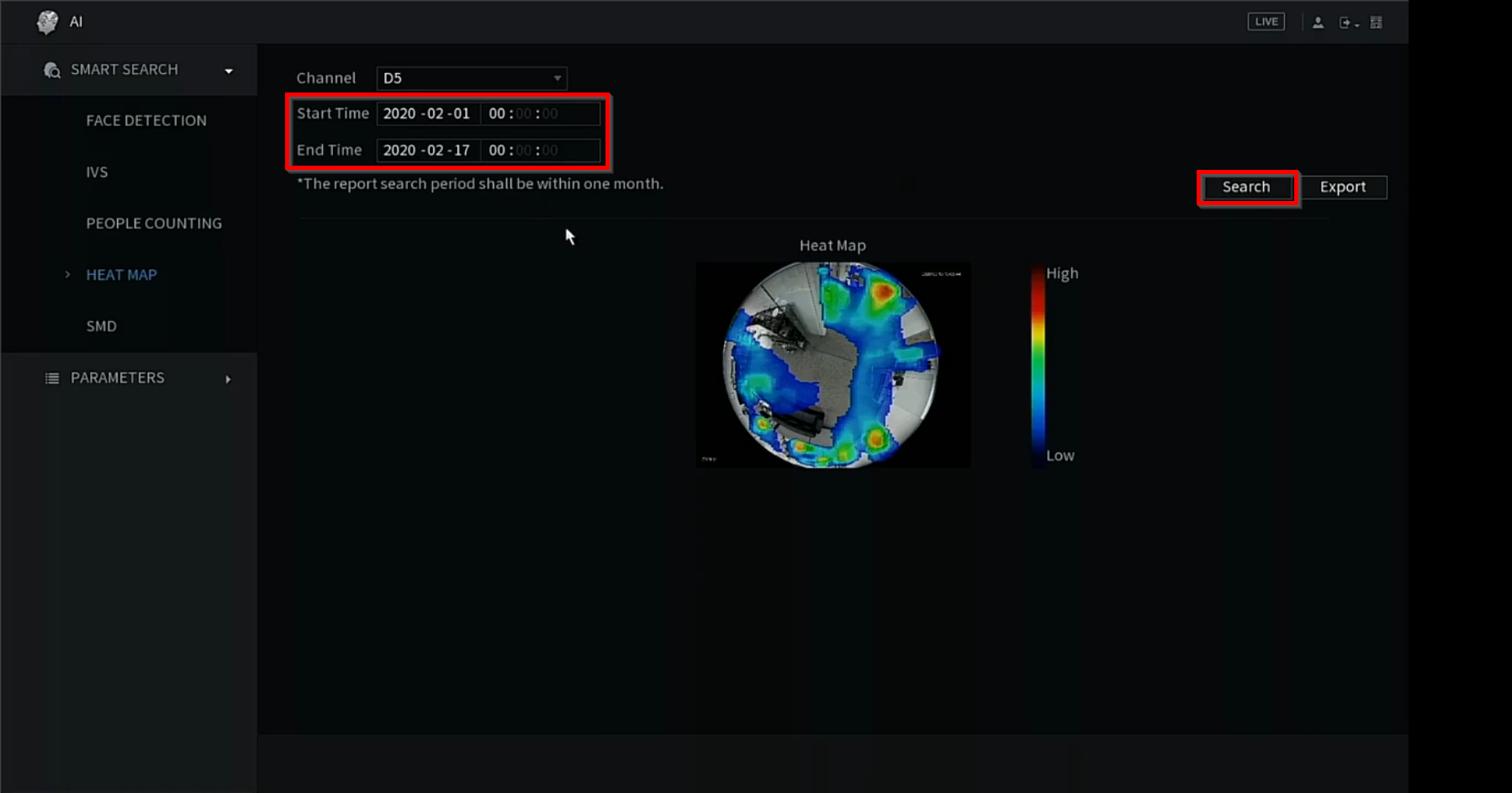Screen dimensions: 1512x793
Task: Select HEAT MAP in sidebar
Action: coord(121,274)
